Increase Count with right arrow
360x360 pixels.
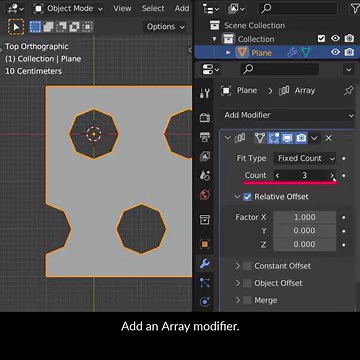(332, 175)
